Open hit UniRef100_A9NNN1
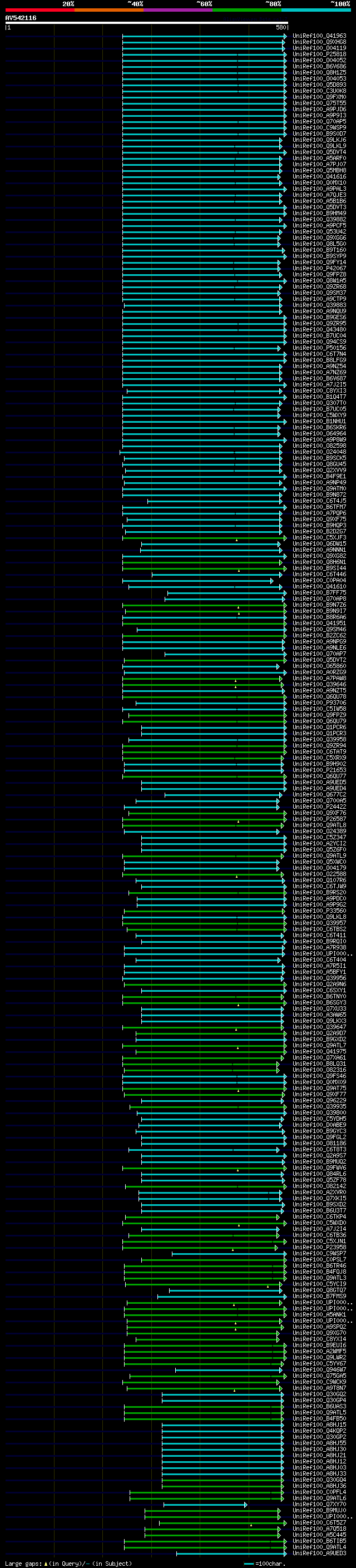 pyautogui.click(x=319, y=550)
